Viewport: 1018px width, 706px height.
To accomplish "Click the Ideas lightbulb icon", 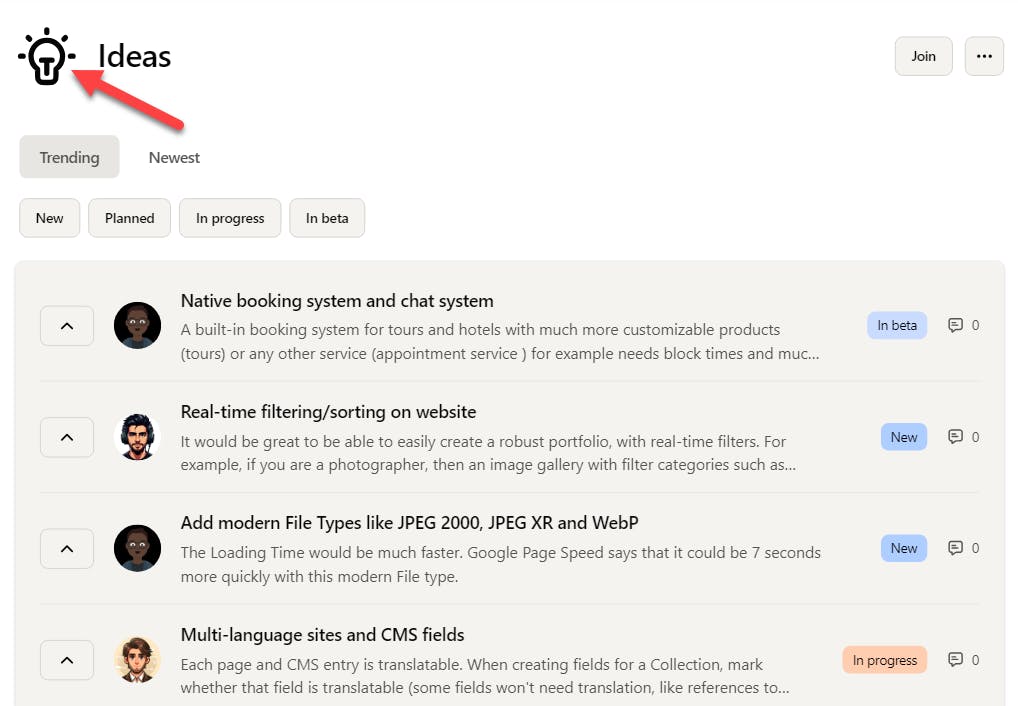I will coord(47,57).
